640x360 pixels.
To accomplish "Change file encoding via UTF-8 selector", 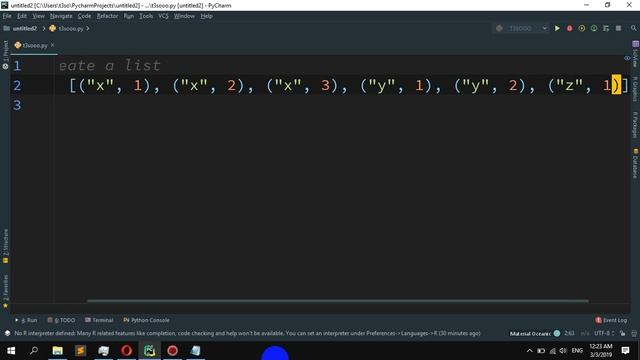I will pos(604,333).
